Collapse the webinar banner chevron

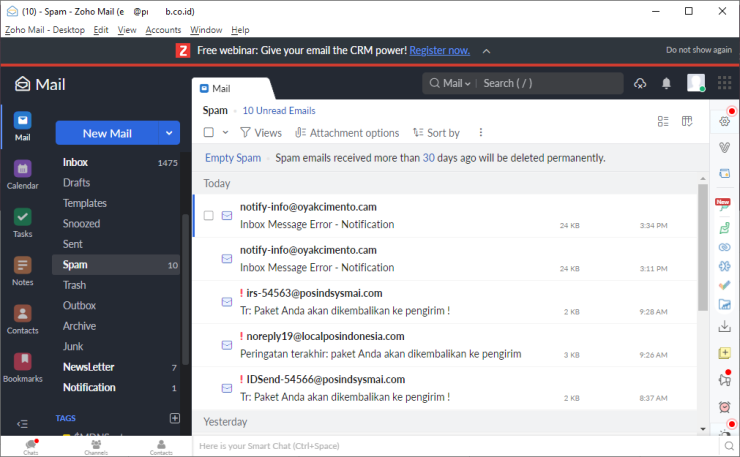(486, 51)
